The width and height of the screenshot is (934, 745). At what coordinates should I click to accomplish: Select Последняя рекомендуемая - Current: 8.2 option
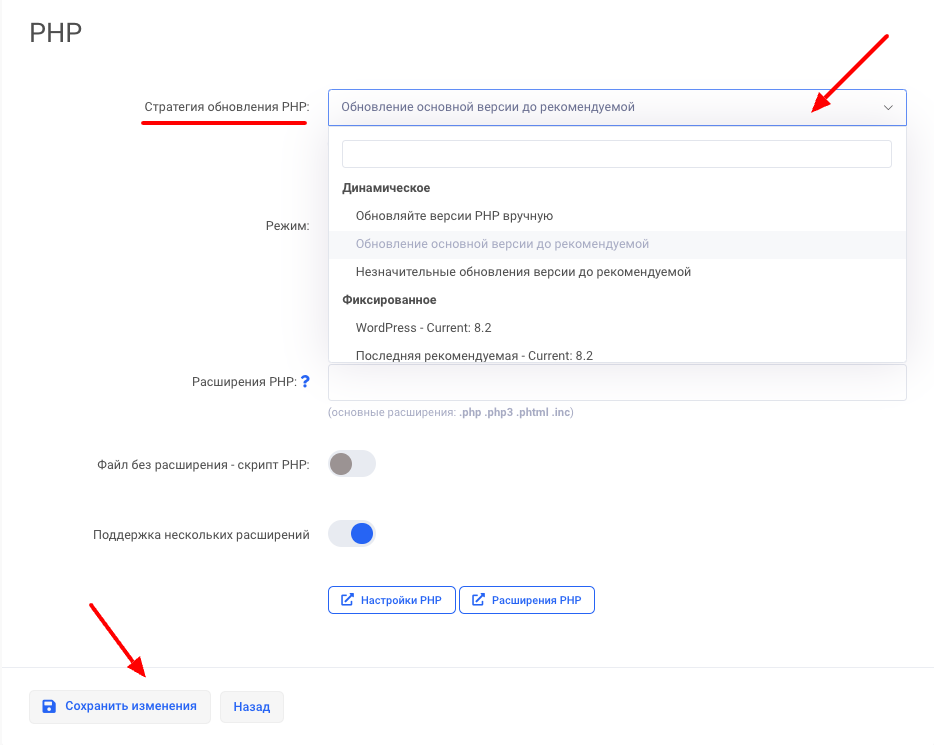(x=474, y=355)
